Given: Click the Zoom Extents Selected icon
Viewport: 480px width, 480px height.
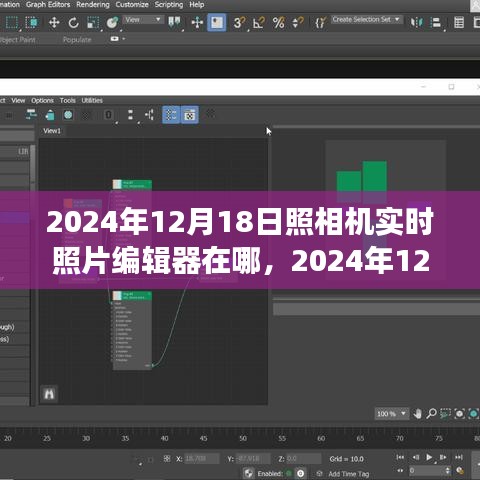Looking at the screenshot, I should [474, 414].
